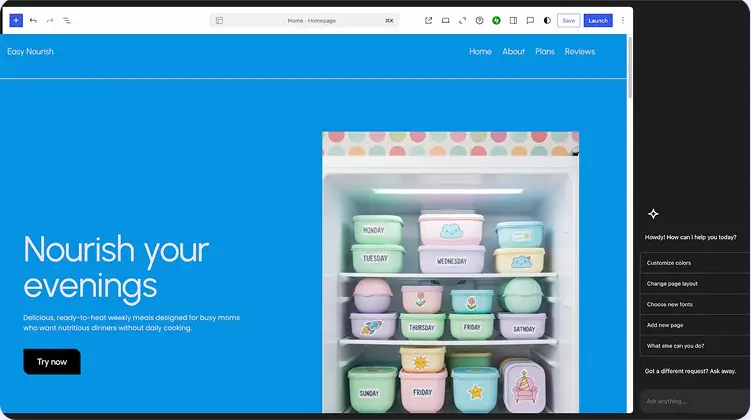Open the comments speech bubble icon

pyautogui.click(x=530, y=20)
